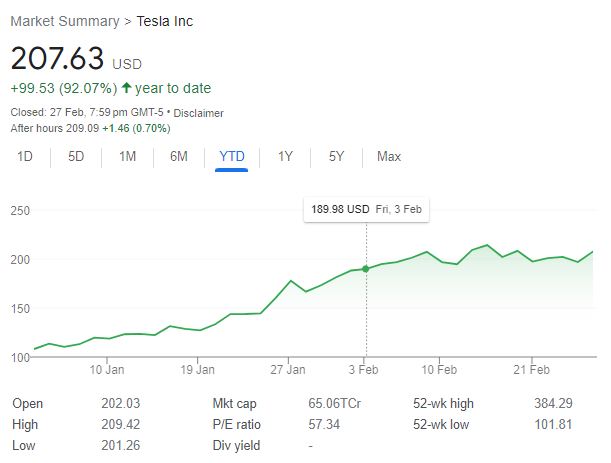Open the Disclaimer link

(199, 113)
